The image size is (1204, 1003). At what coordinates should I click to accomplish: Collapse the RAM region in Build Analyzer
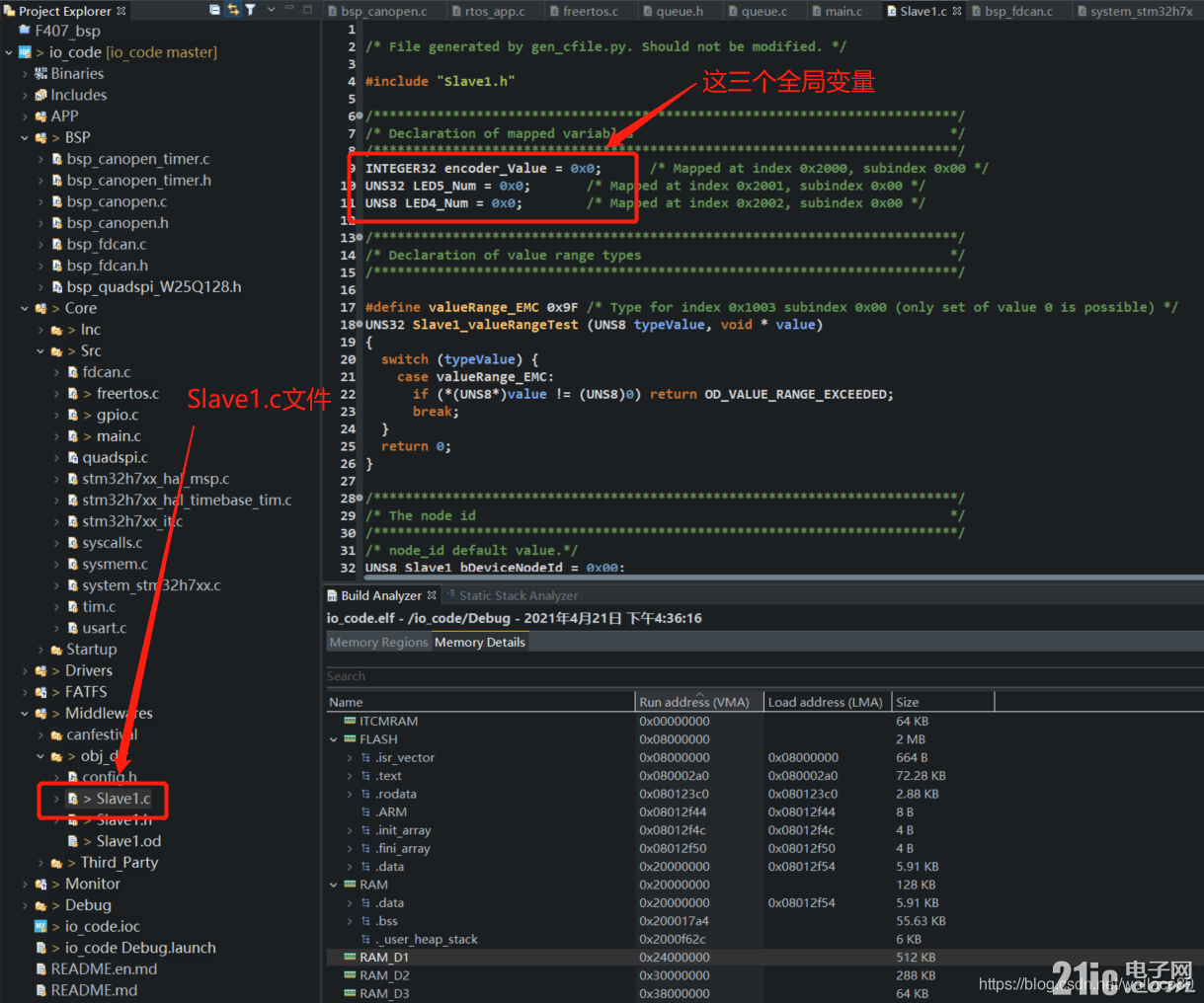[x=334, y=885]
